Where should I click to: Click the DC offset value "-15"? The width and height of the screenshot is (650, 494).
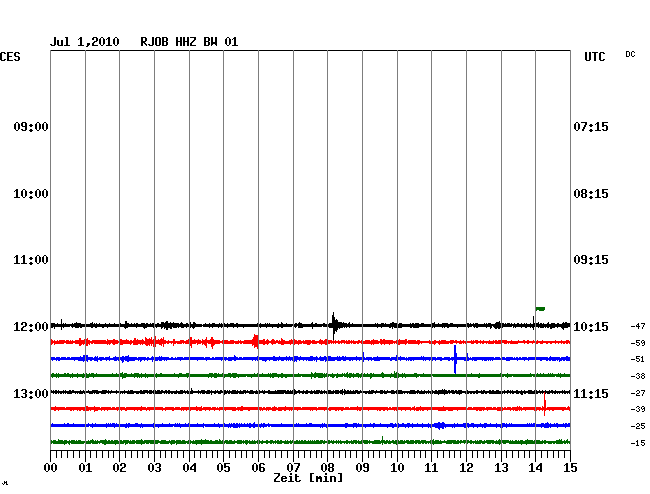point(638,443)
